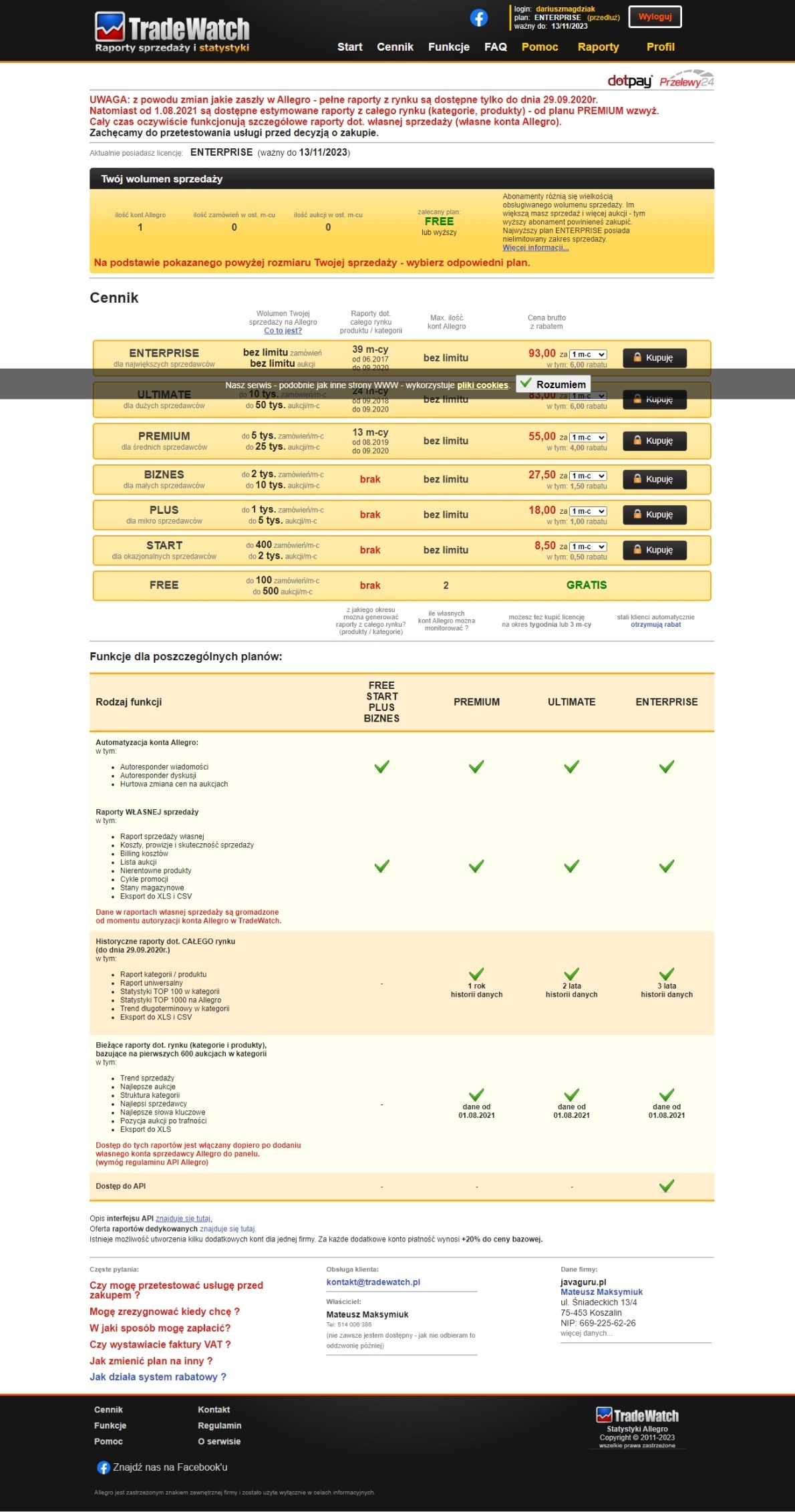Click Kupuję for the ENTERPRISE plan
Screen dimensions: 795x1512
click(654, 357)
